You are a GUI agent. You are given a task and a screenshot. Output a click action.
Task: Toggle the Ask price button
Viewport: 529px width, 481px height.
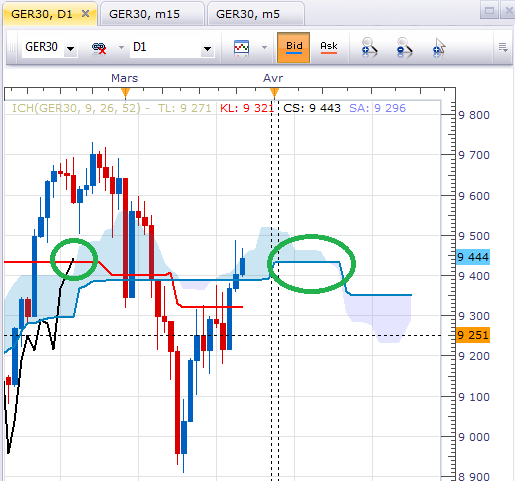coord(329,48)
